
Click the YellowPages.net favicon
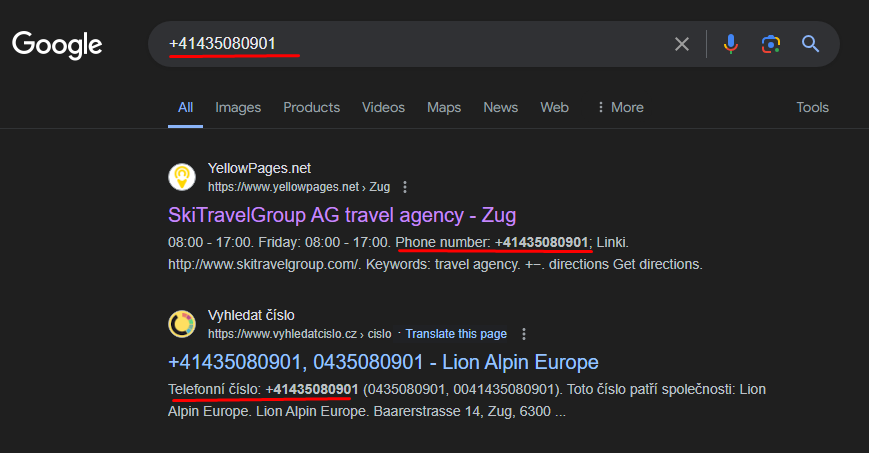click(x=182, y=177)
